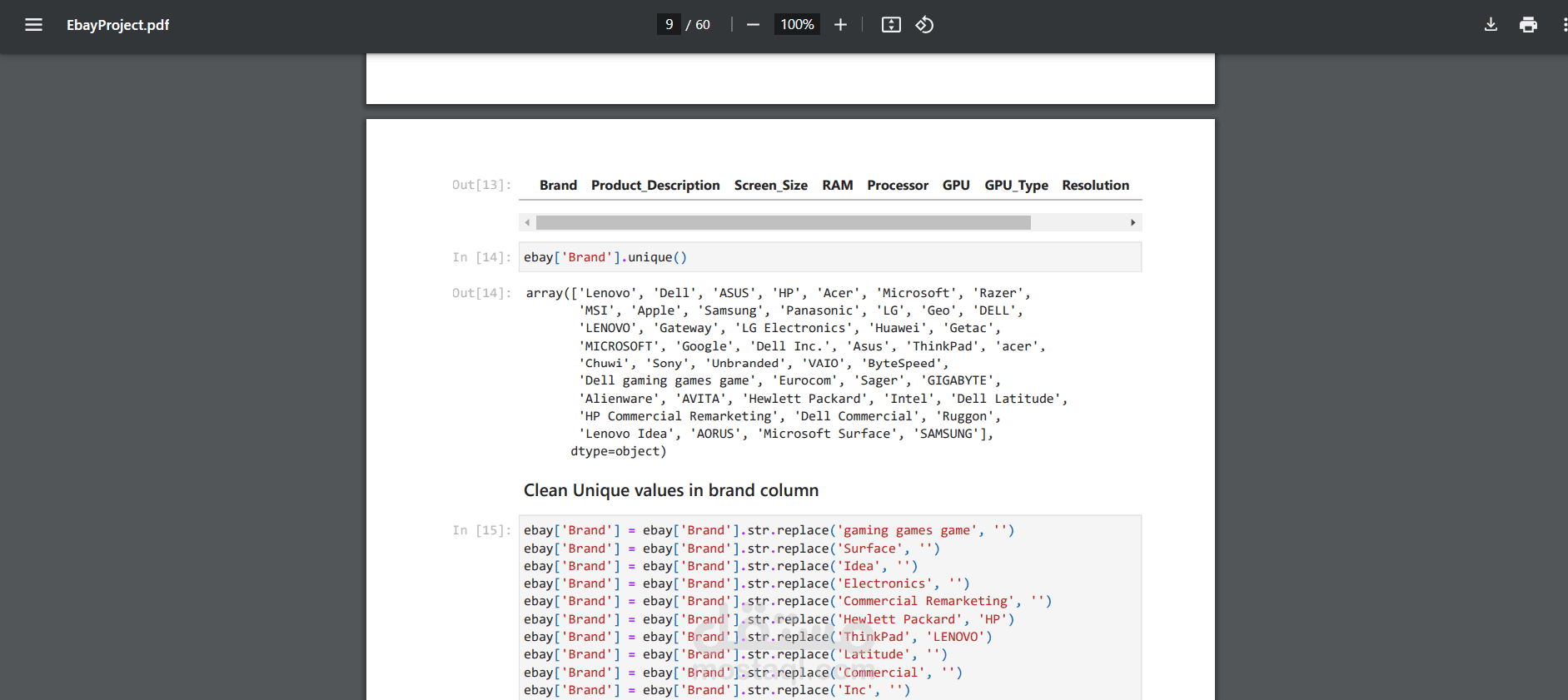Download the PDF file
The image size is (1568, 700).
point(1491,25)
